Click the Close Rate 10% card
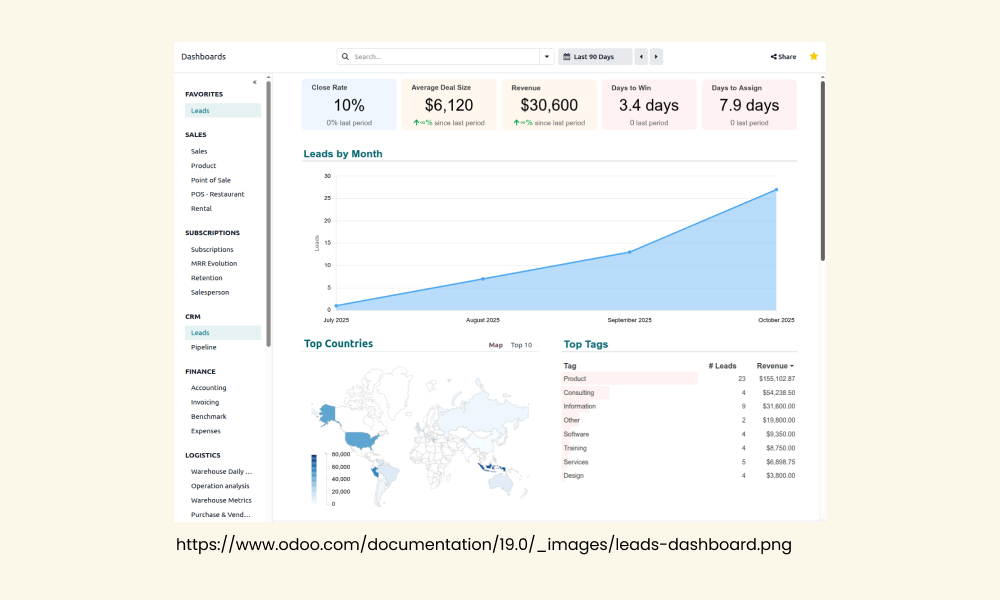 click(x=349, y=105)
